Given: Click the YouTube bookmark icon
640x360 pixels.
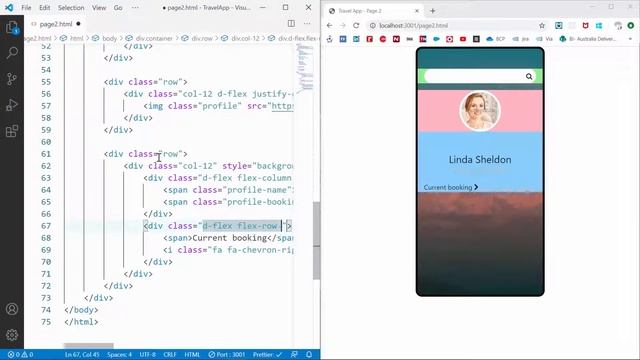Looking at the screenshot, I should [x=463, y=39].
